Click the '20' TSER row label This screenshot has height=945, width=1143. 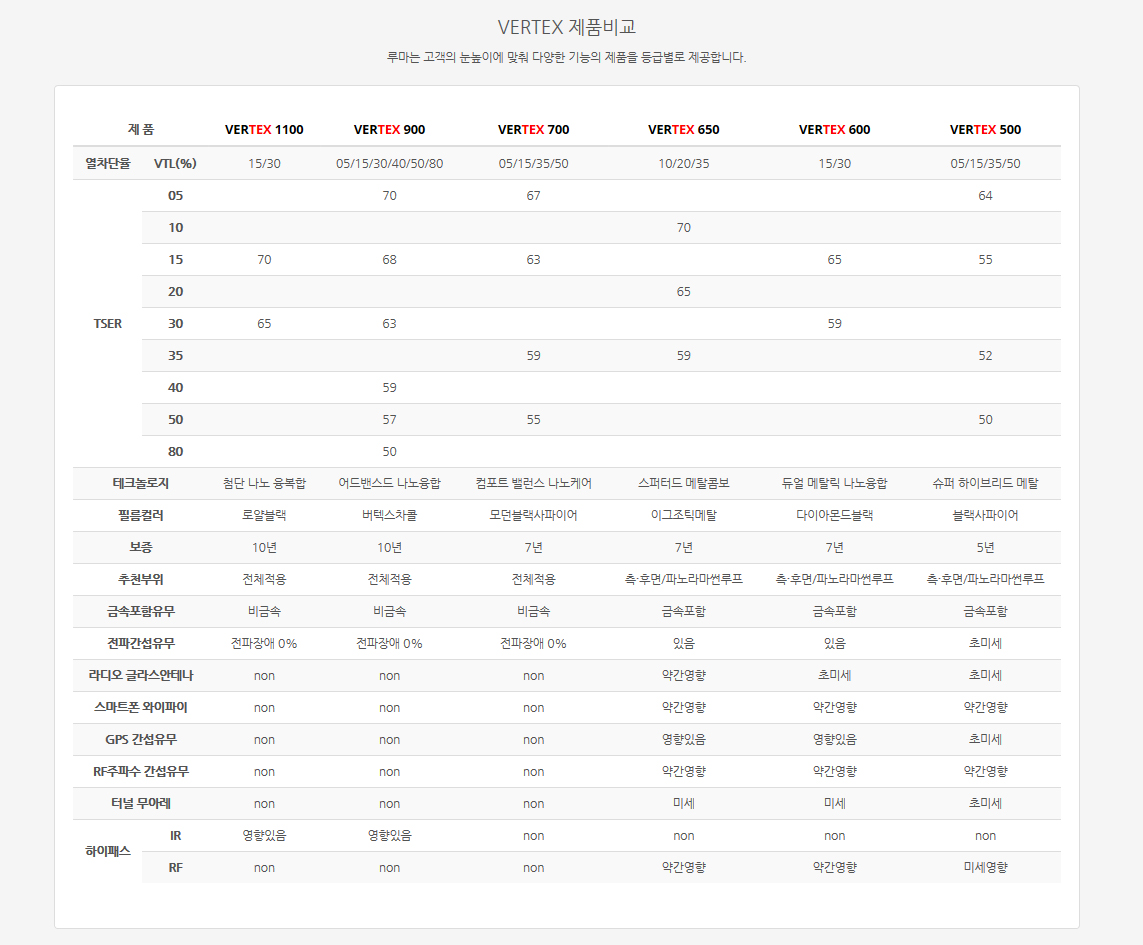tap(176, 292)
